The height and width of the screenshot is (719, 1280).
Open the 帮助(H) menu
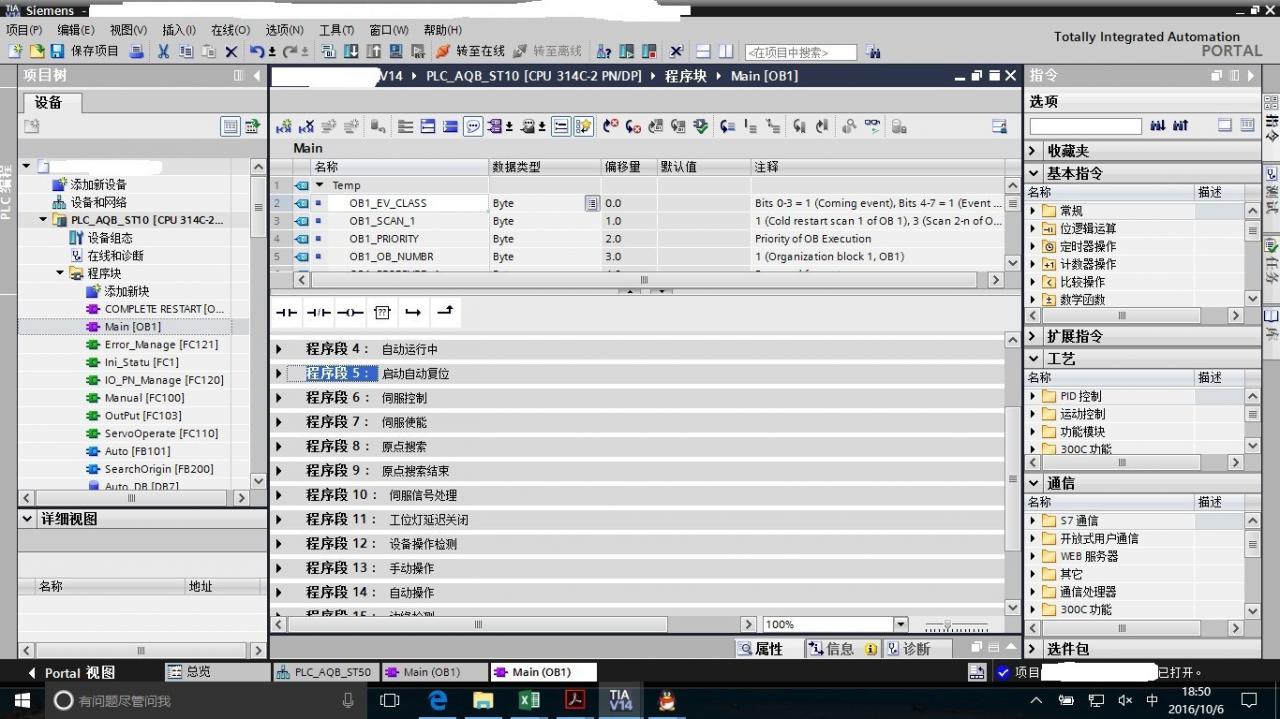[442, 30]
